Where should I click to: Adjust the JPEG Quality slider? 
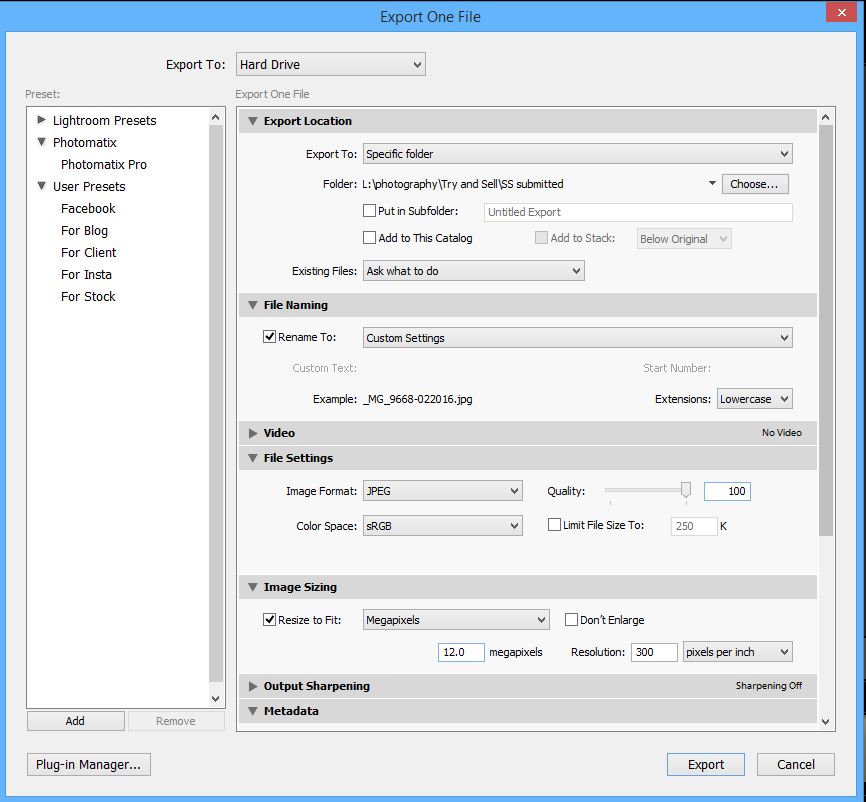(686, 491)
